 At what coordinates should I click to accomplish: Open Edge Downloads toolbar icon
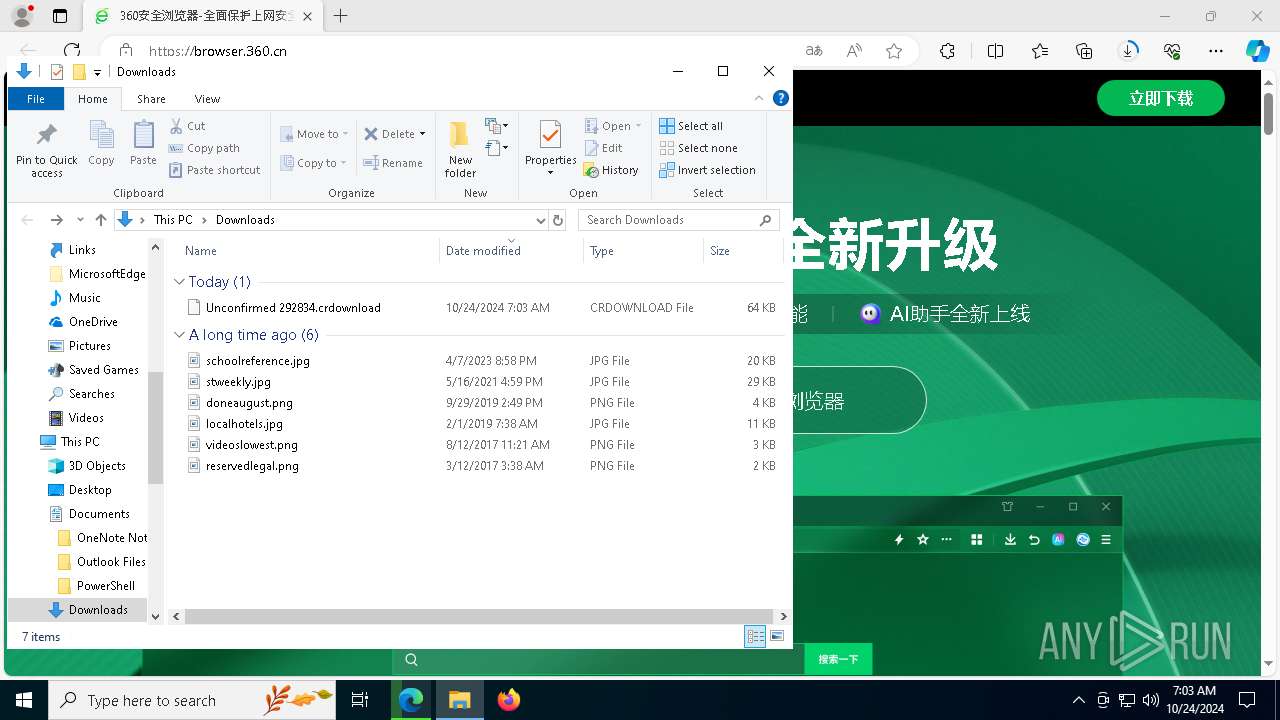[x=1128, y=51]
